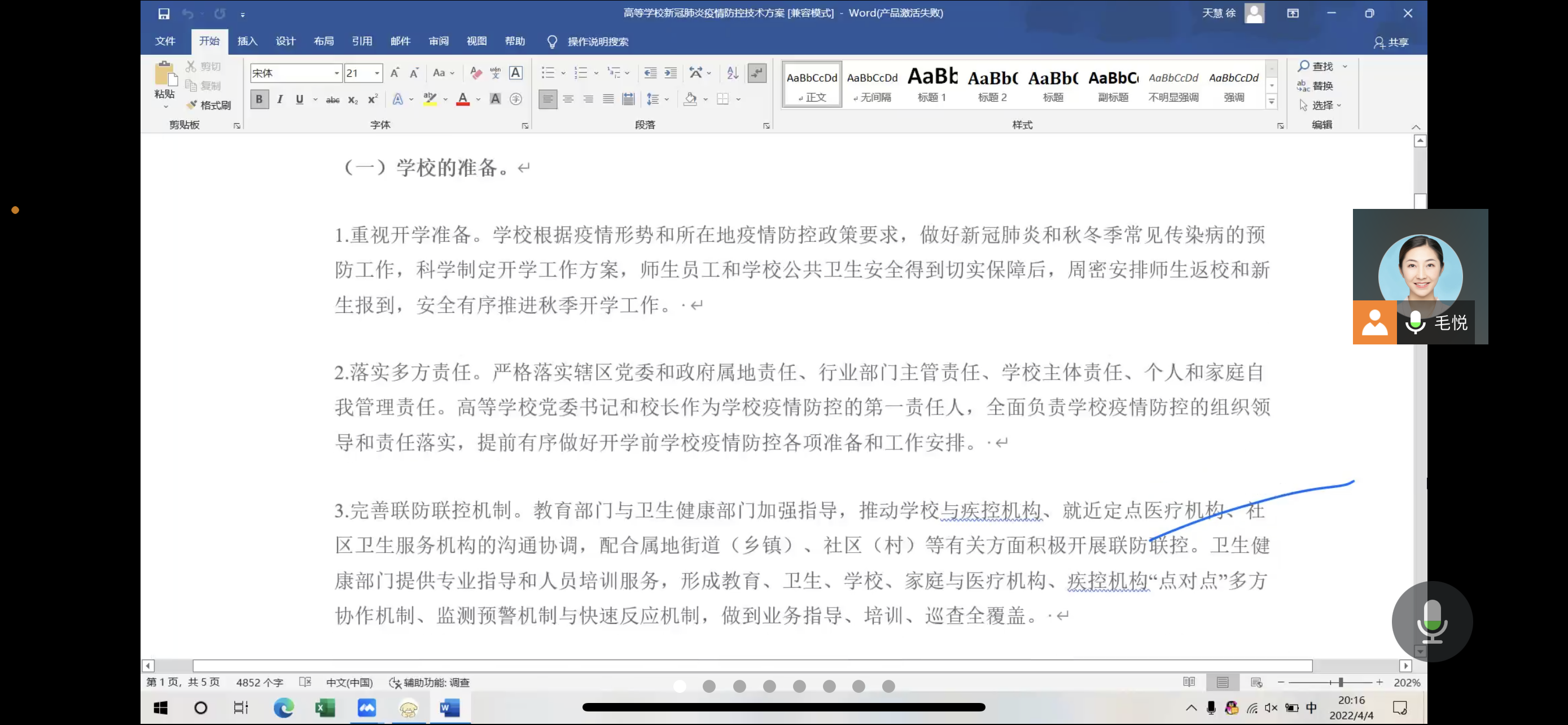Screen dimensions: 1568x725
Task: Open the font name dropdown
Action: pyautogui.click(x=336, y=73)
